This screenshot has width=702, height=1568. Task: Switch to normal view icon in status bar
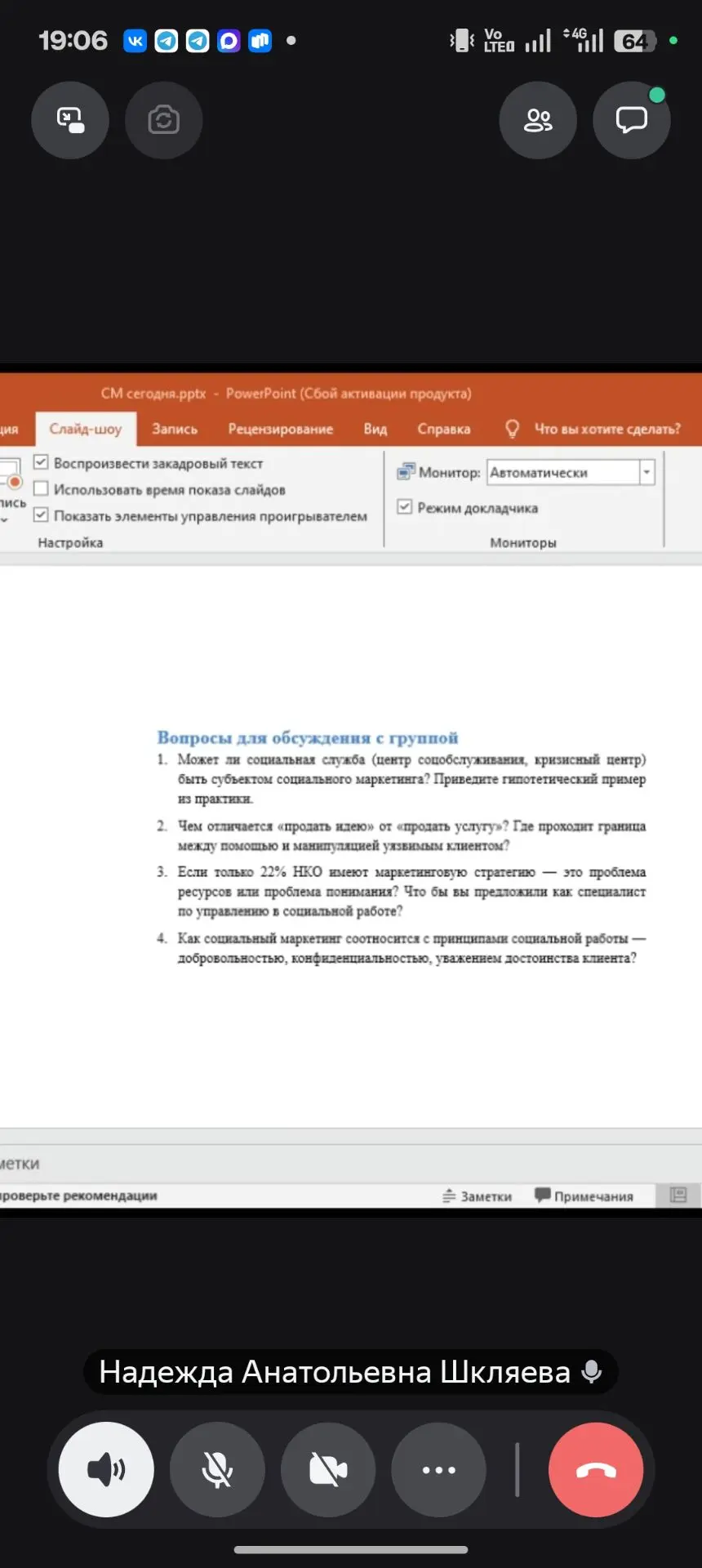pos(678,1195)
